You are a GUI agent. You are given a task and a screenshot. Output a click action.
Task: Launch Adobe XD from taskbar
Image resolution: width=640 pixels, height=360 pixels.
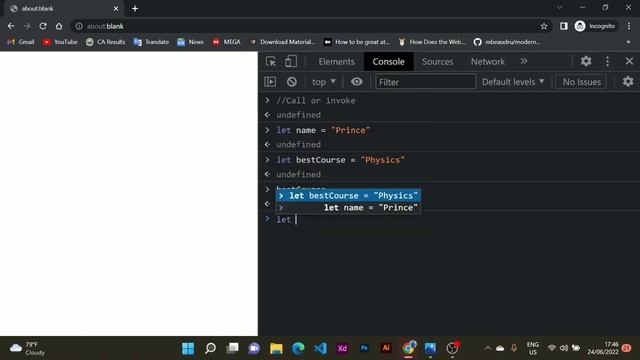[x=342, y=348]
